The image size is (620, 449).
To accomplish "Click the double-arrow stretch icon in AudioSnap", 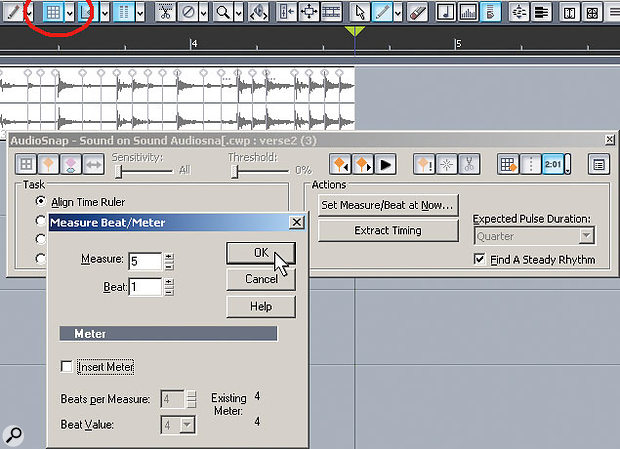I will (x=93, y=164).
